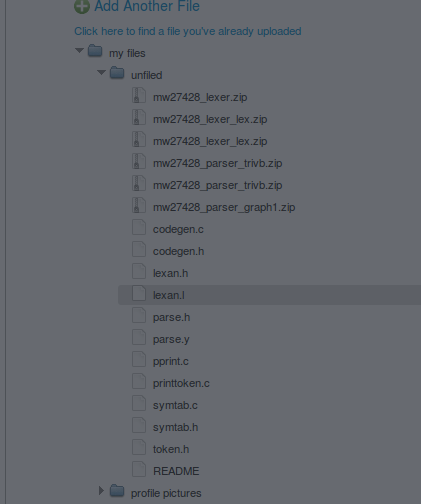The width and height of the screenshot is (421, 504).
Task: Collapse the my files folder arrow
Action: click(x=79, y=51)
